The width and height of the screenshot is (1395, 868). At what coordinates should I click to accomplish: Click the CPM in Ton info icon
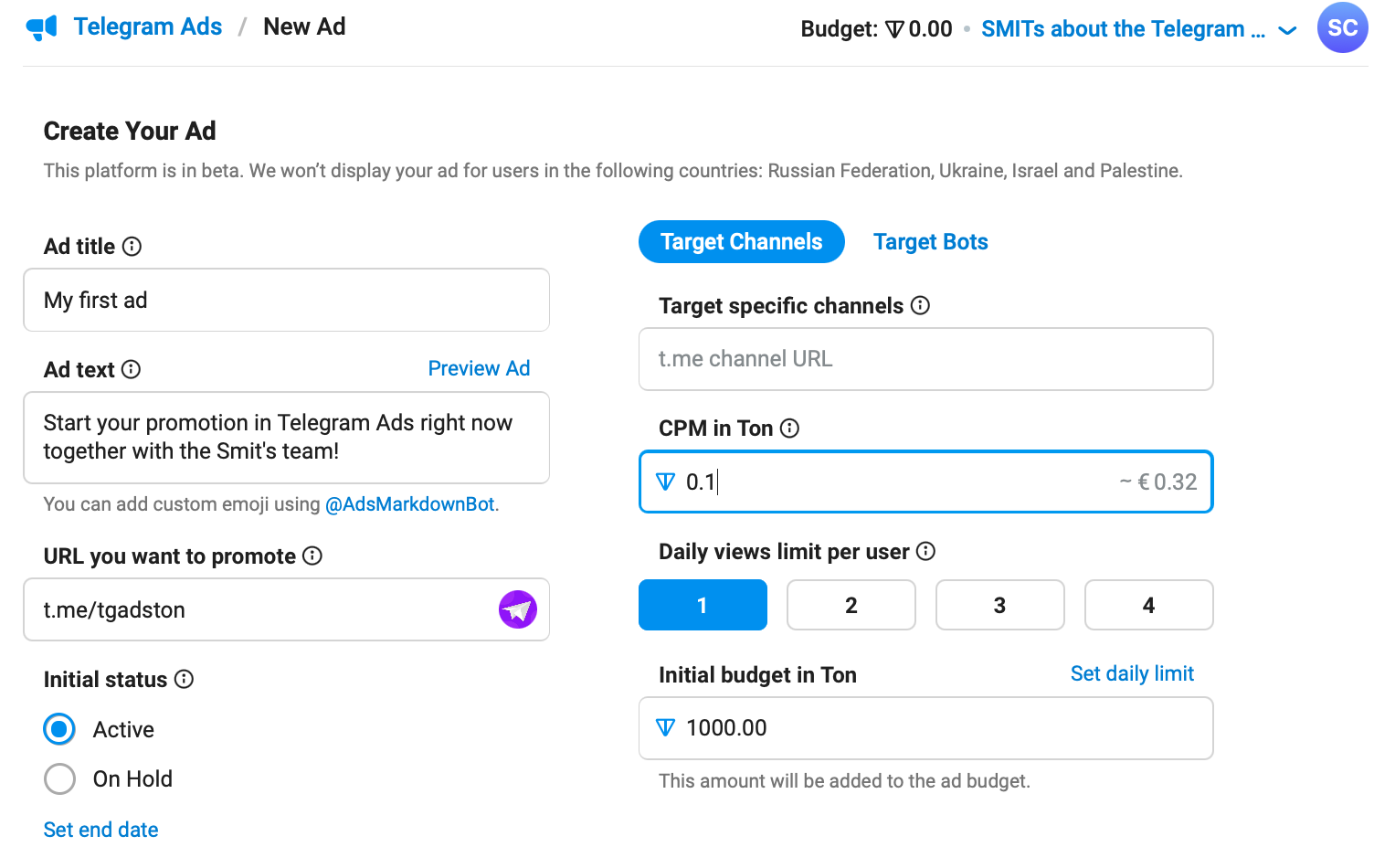pos(789,428)
